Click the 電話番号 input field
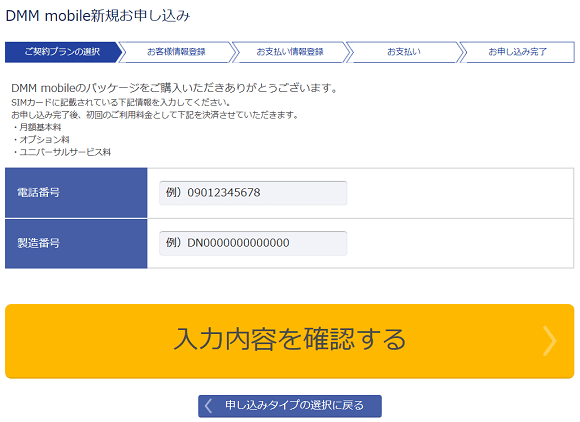The image size is (580, 422). pyautogui.click(x=253, y=193)
